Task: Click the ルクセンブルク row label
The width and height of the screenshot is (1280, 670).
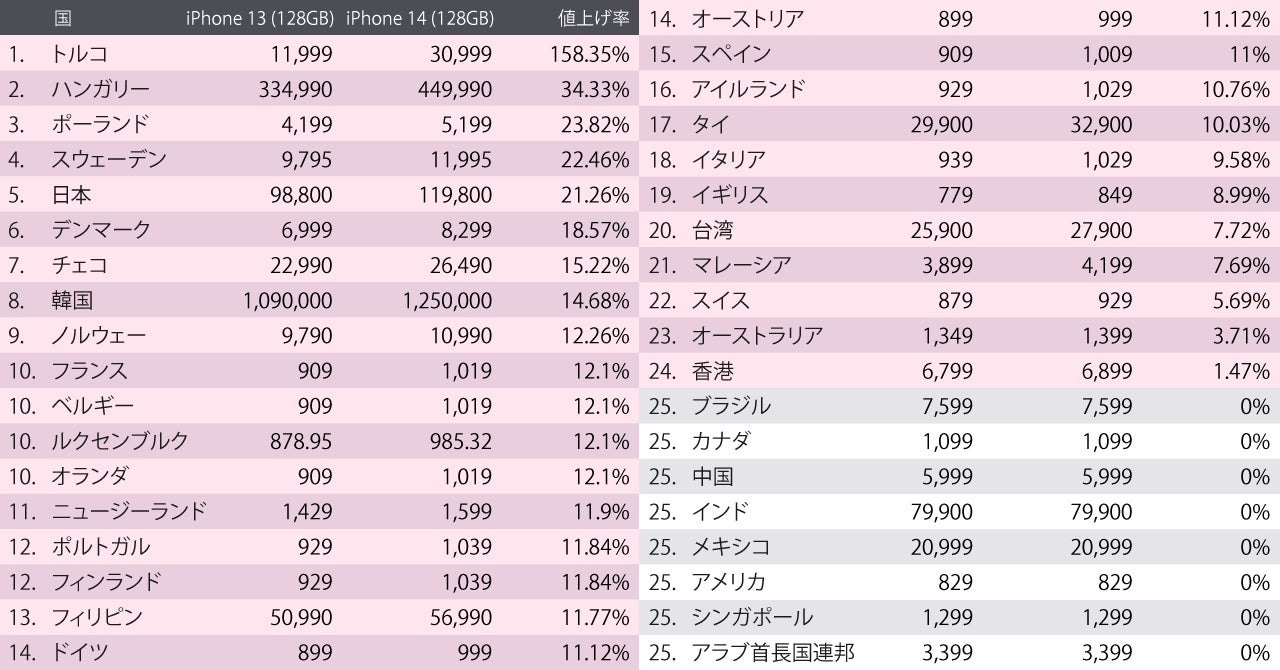Action: pyautogui.click(x=119, y=441)
